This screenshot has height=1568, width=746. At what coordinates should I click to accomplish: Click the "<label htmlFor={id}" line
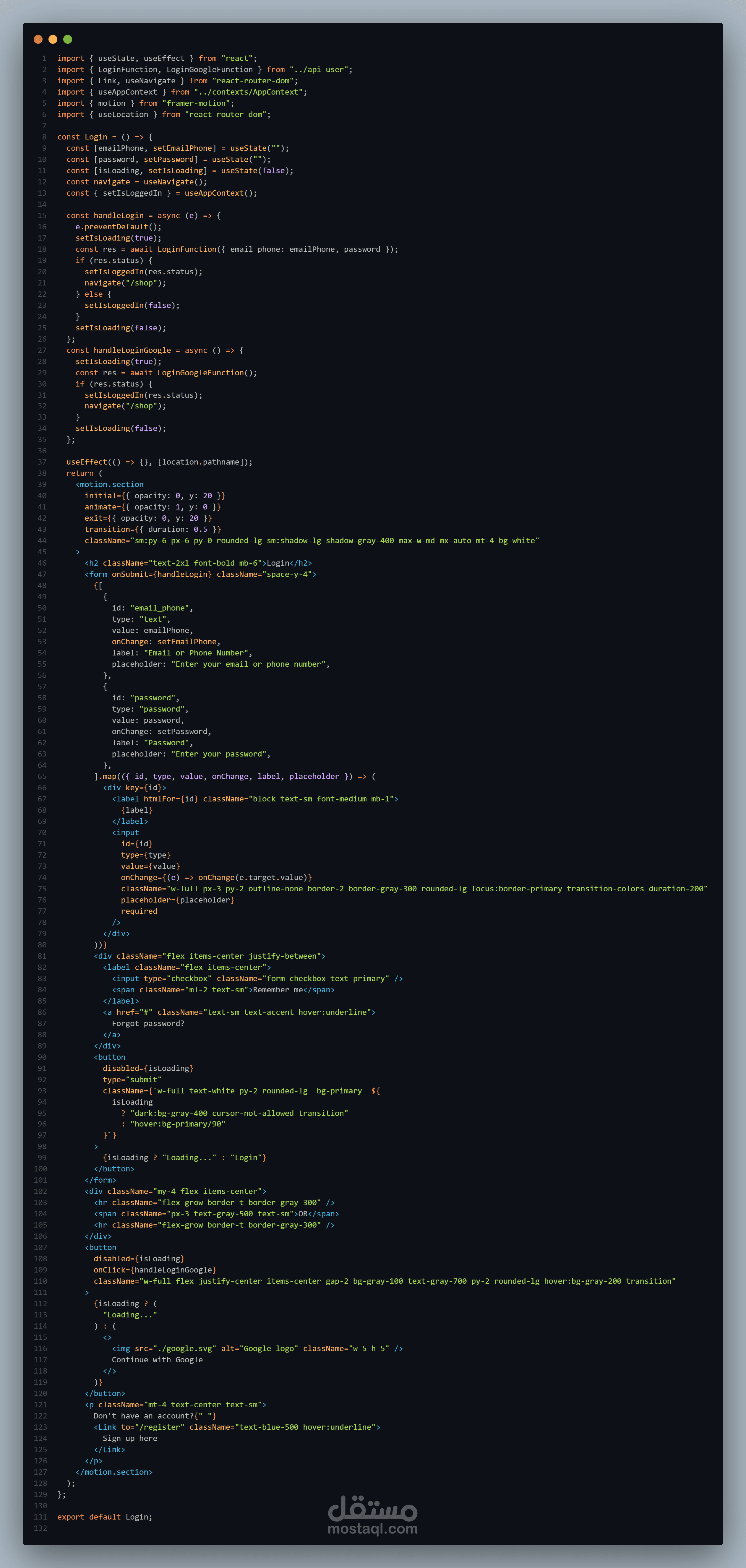point(255,799)
